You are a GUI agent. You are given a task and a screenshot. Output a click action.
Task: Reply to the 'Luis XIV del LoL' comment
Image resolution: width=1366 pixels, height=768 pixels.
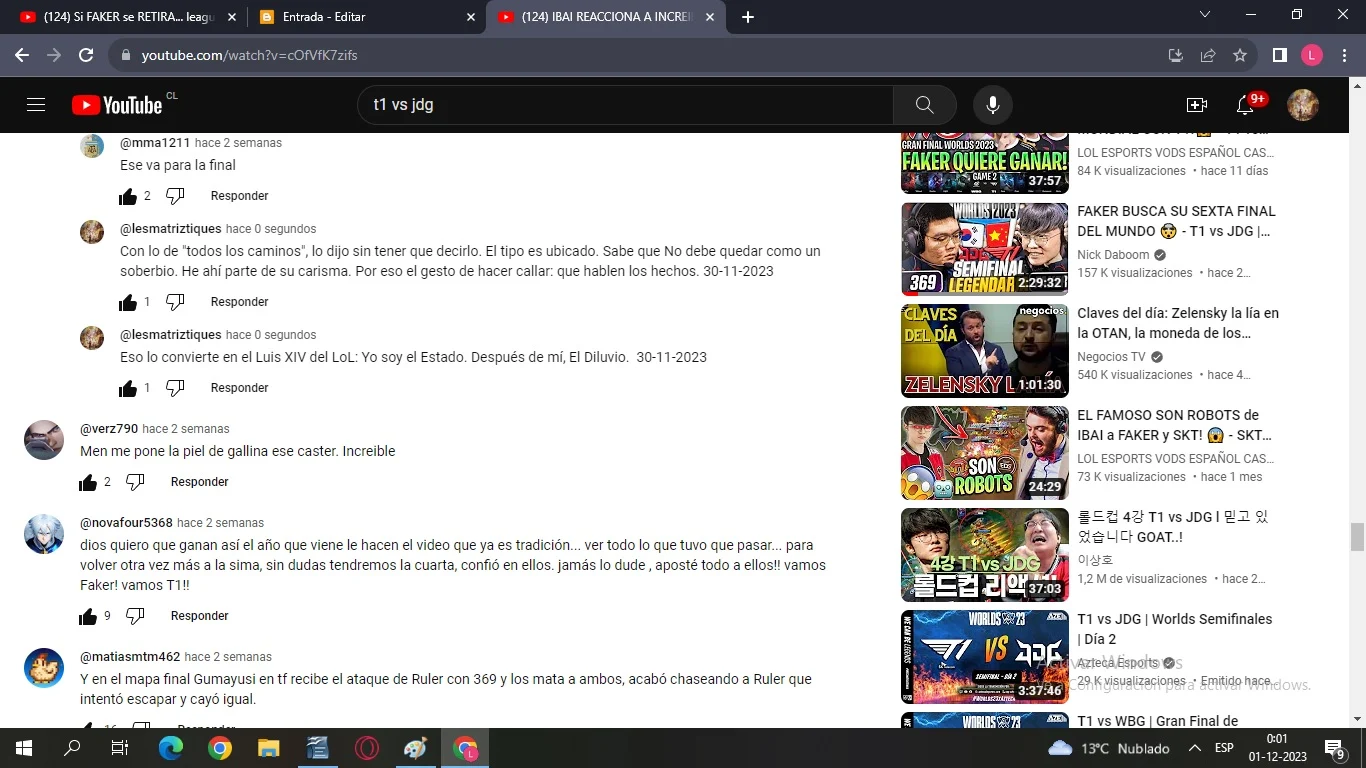click(239, 388)
